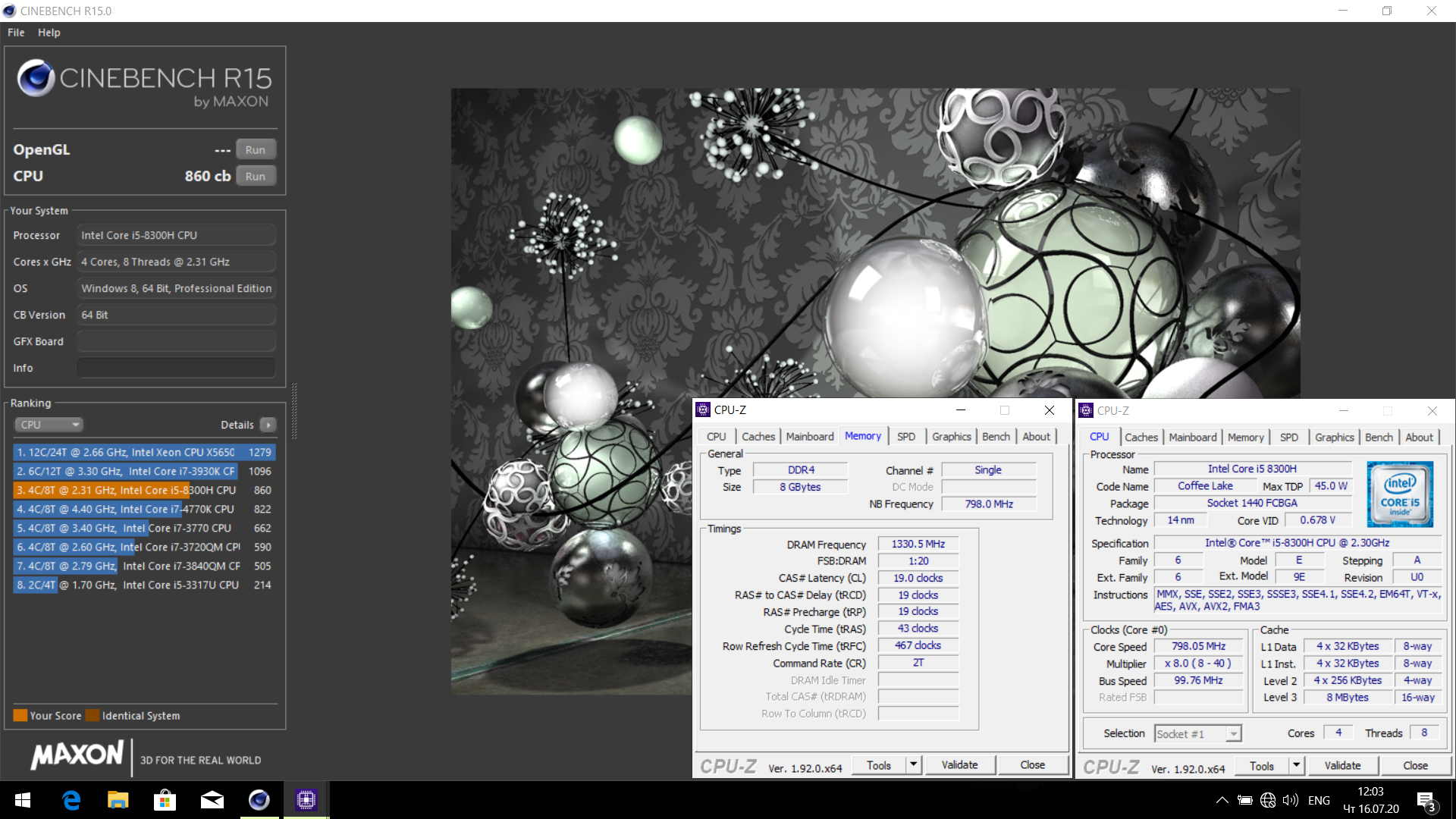
Task: Run the CPU benchmark
Action: [256, 176]
